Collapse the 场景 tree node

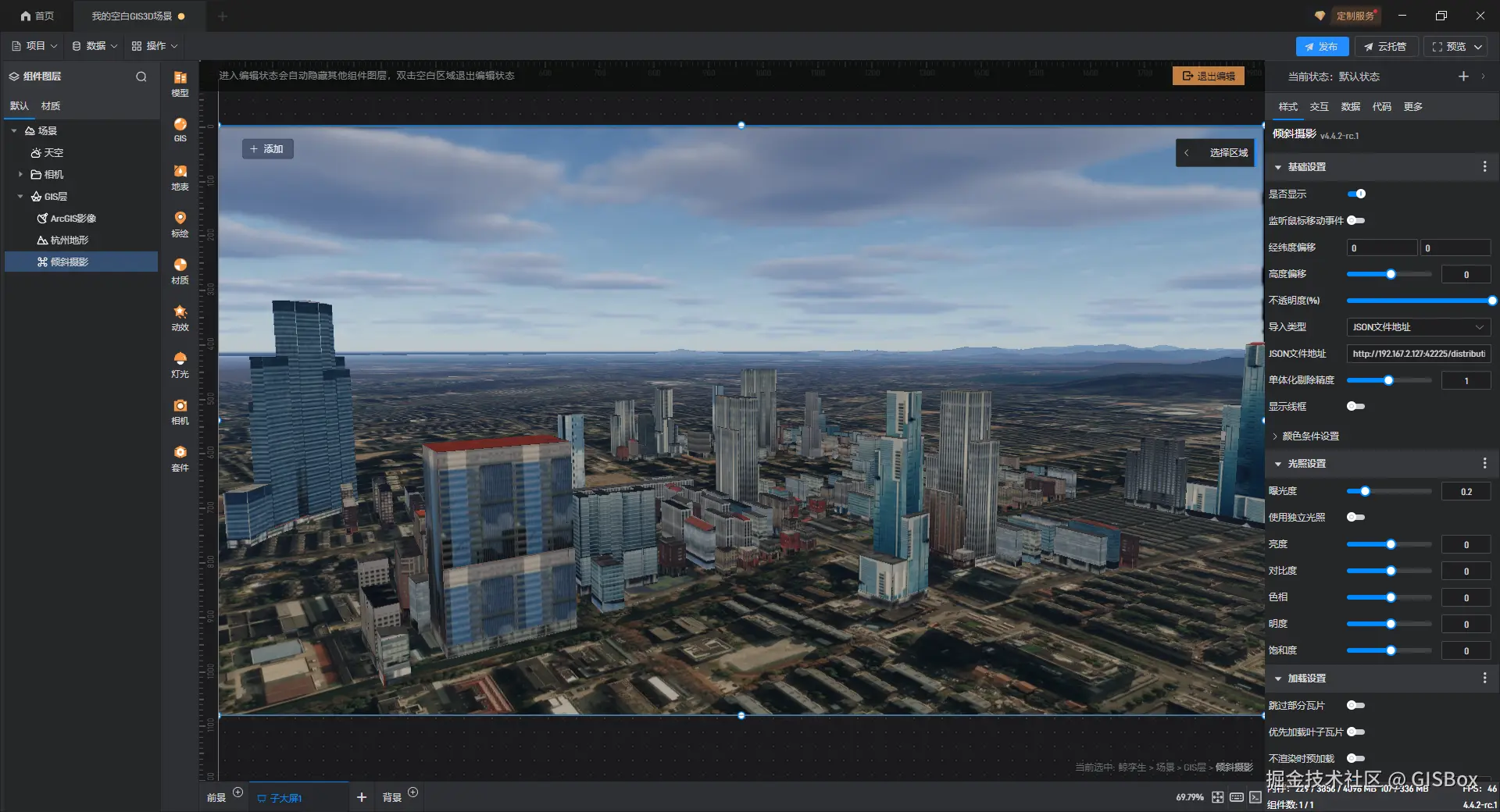[14, 130]
